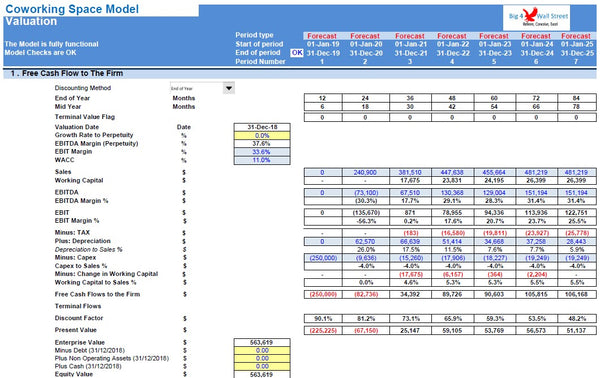Viewport: 600px width, 378px height.
Task: Click the Terminal Flows row label
Action: tap(78, 306)
